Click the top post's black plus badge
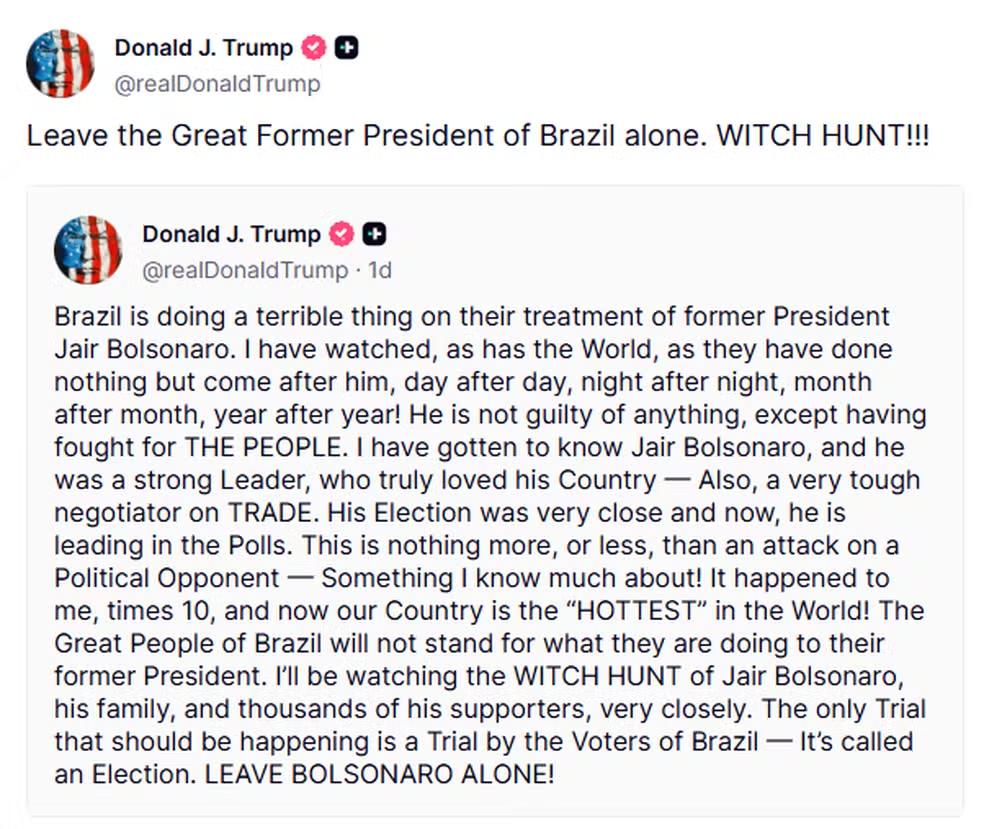 tap(347, 47)
